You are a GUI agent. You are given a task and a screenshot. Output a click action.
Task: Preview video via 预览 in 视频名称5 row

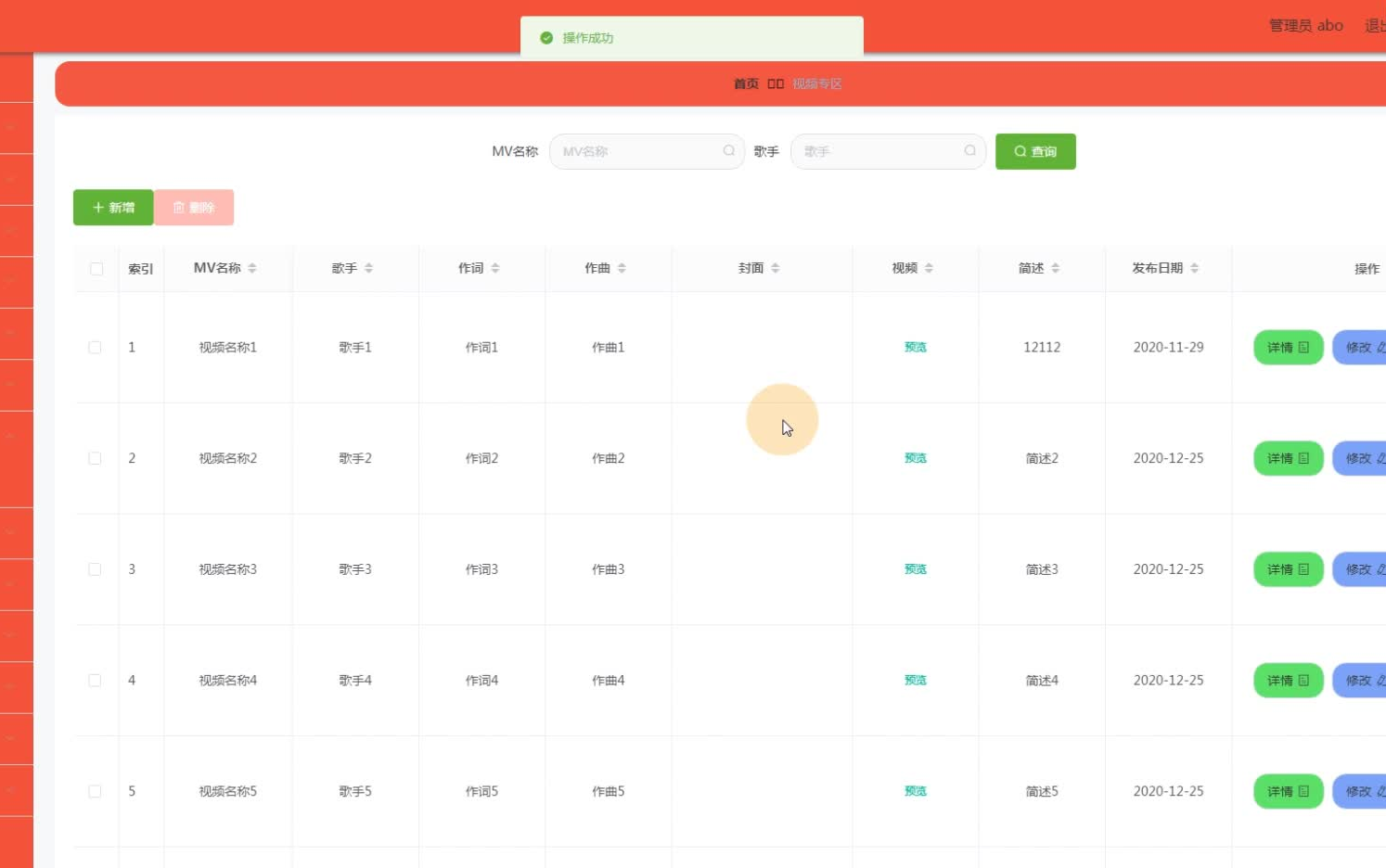coord(916,791)
